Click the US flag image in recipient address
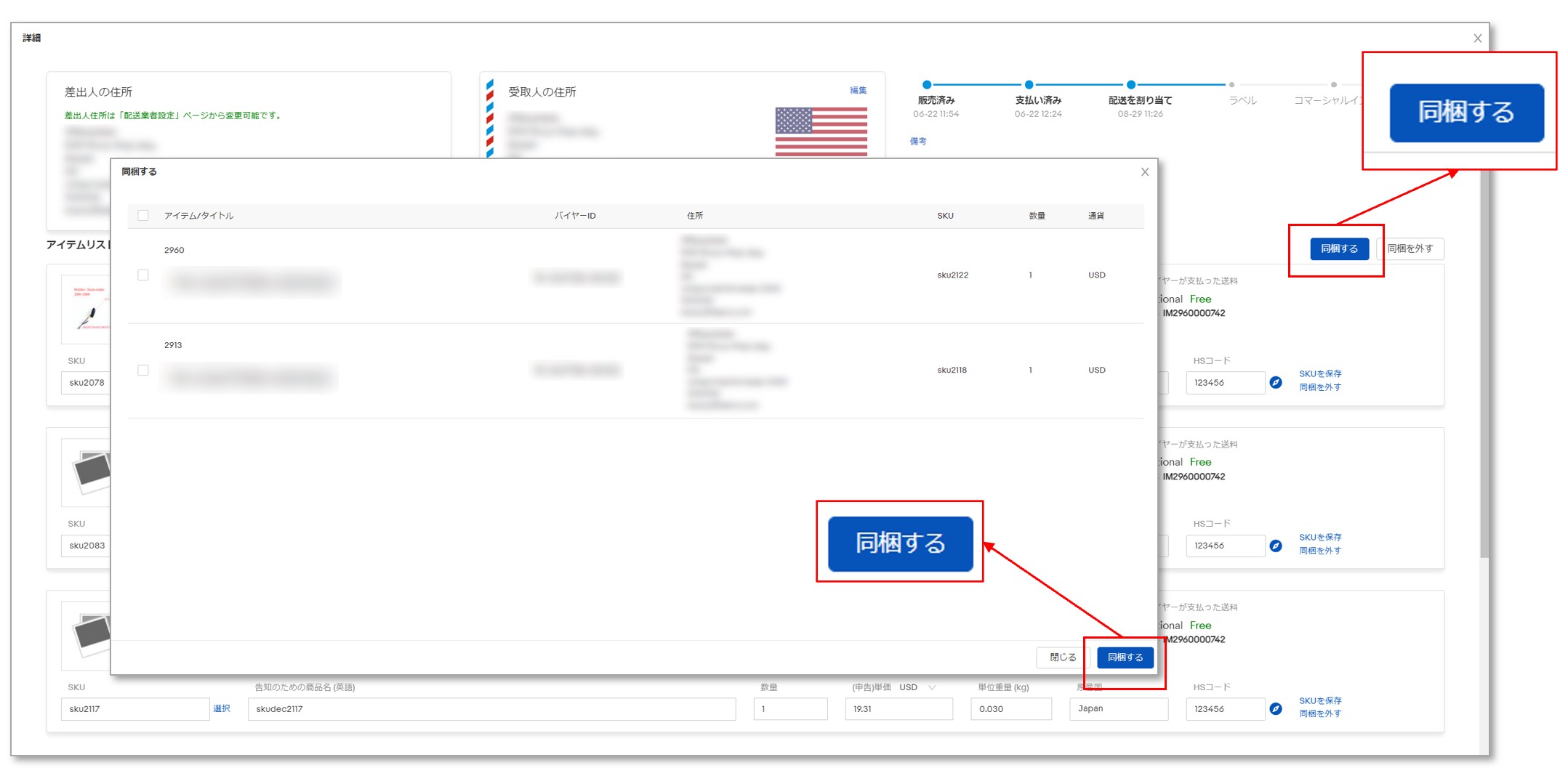 click(821, 131)
